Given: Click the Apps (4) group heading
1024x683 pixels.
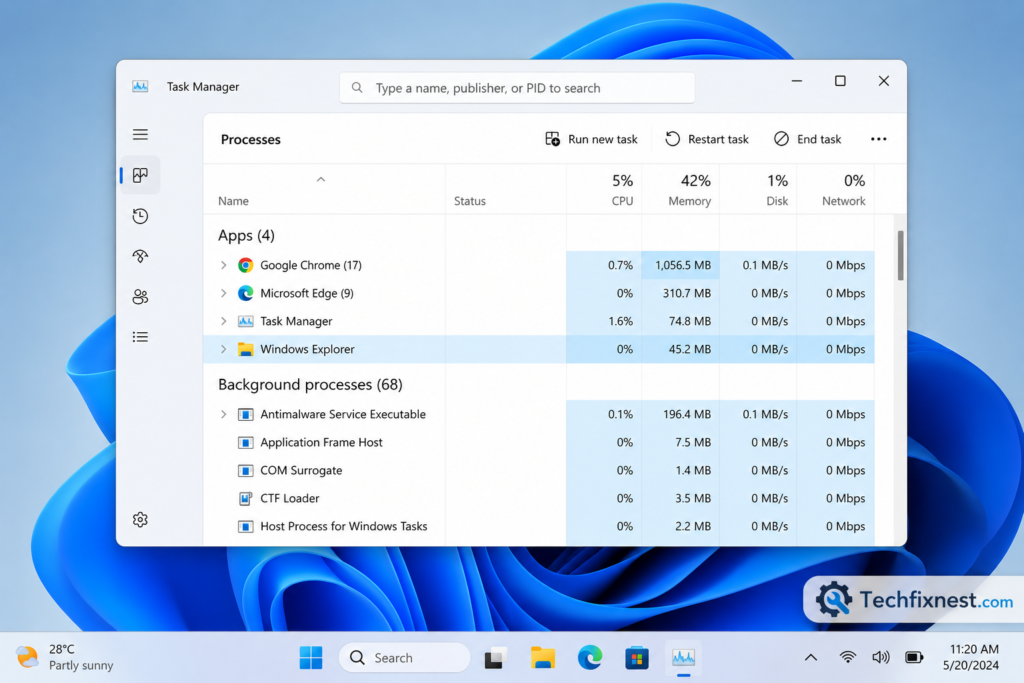Looking at the screenshot, I should coord(246,235).
